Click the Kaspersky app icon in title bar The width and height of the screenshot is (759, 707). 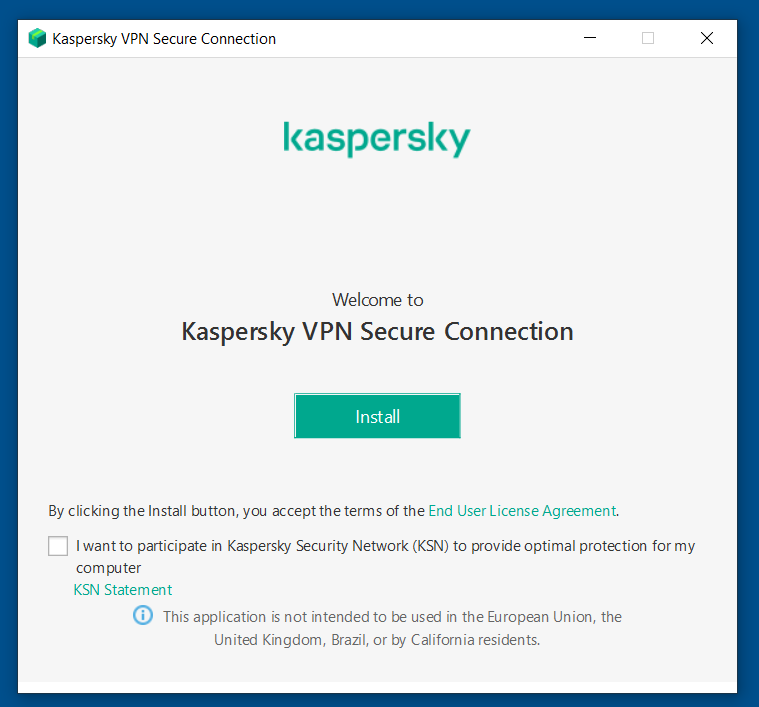[37, 39]
